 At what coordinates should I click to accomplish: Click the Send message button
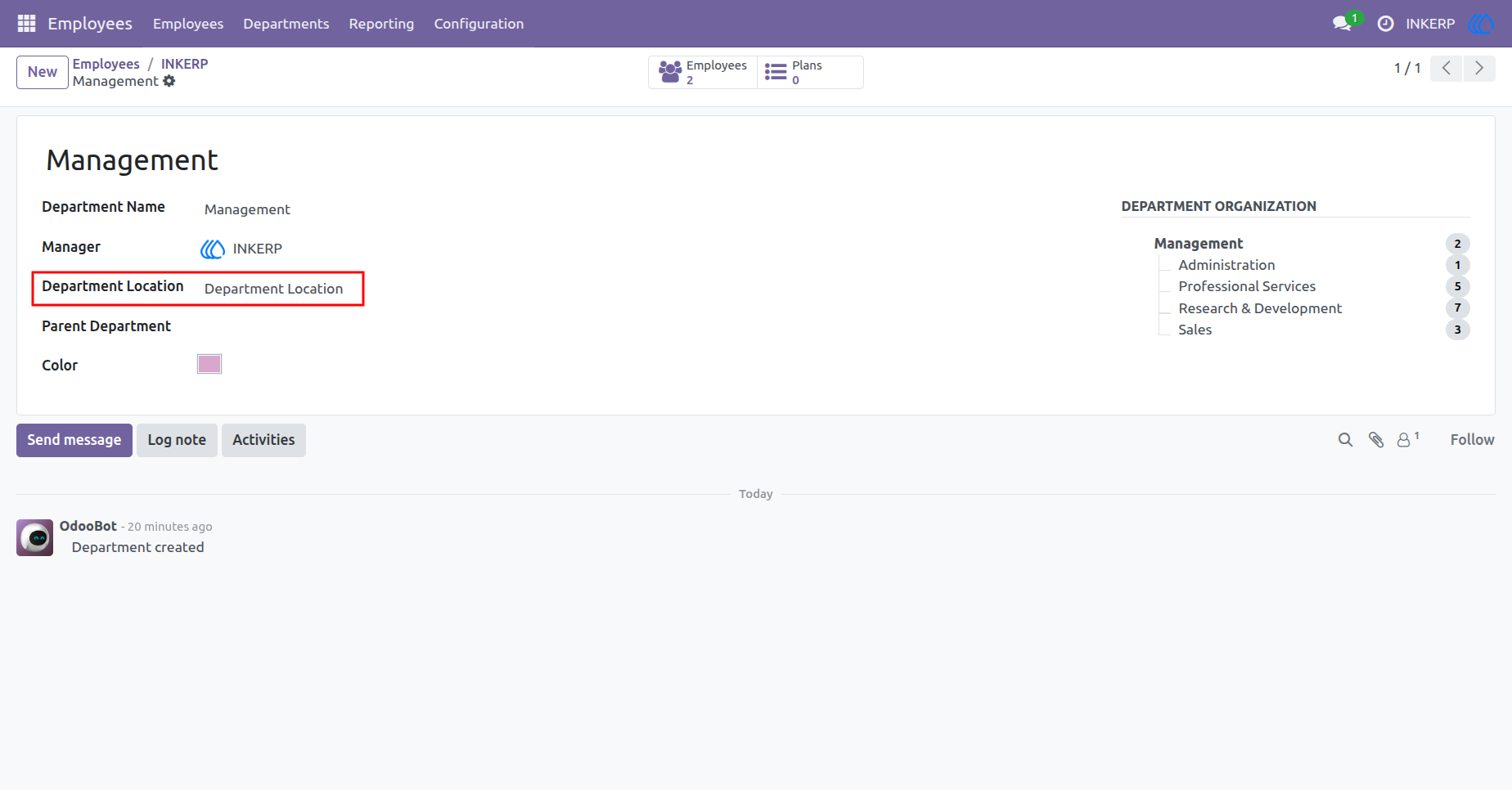pyautogui.click(x=74, y=440)
